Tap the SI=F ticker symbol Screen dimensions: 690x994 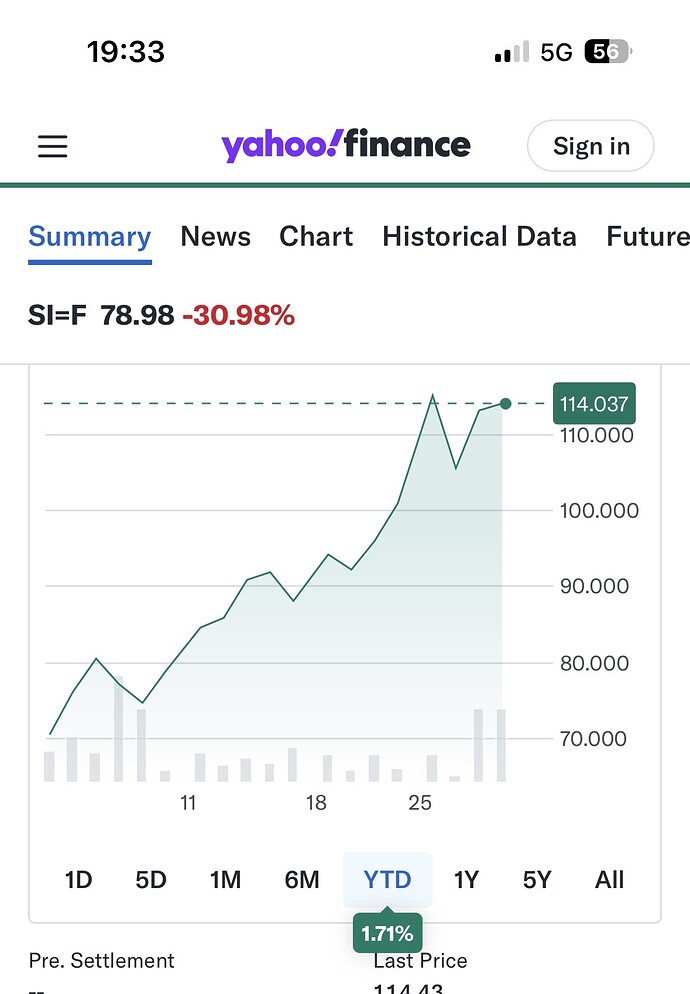point(57,316)
